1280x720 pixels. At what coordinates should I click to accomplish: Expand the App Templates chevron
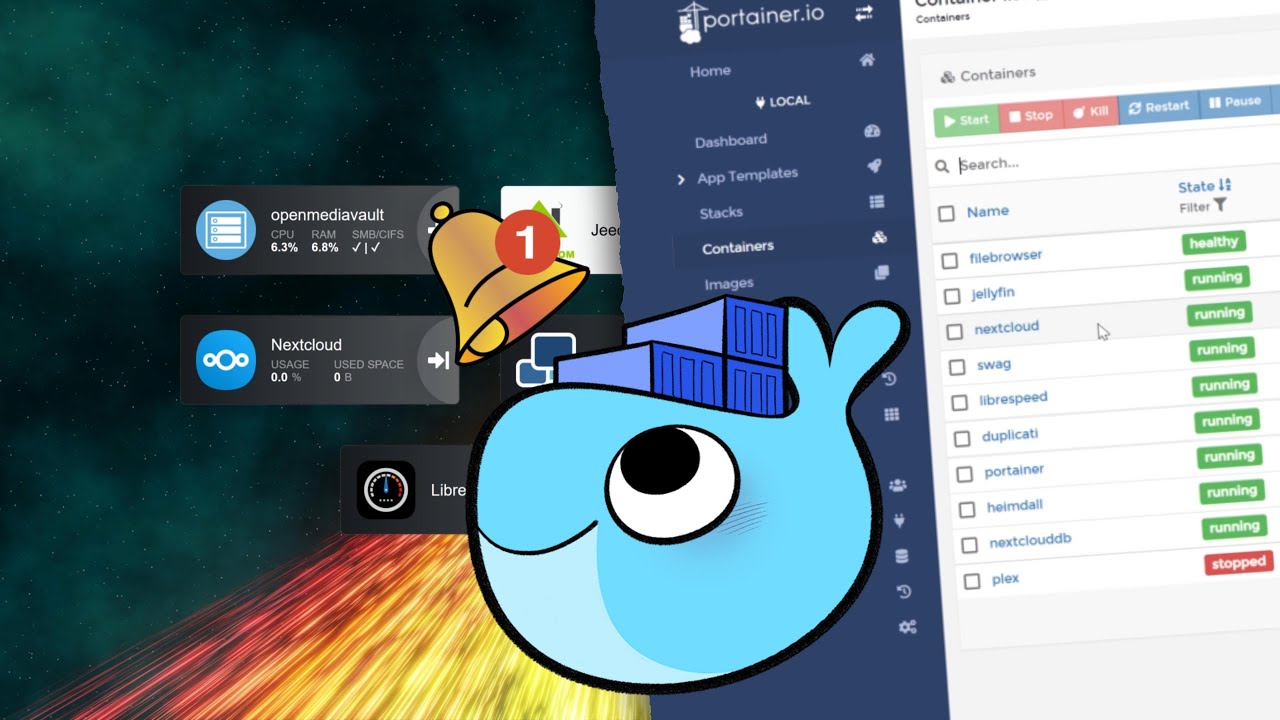tap(681, 180)
